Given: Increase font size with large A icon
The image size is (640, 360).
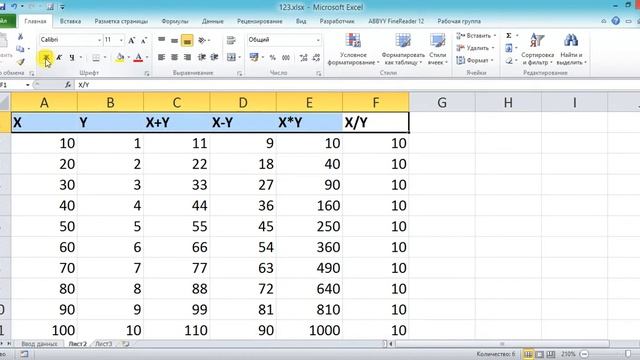Looking at the screenshot, I should click(x=131, y=40).
